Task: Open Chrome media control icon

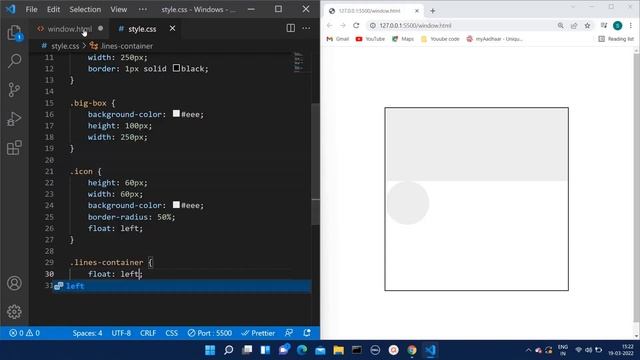Action: pyautogui.click(x=604, y=25)
